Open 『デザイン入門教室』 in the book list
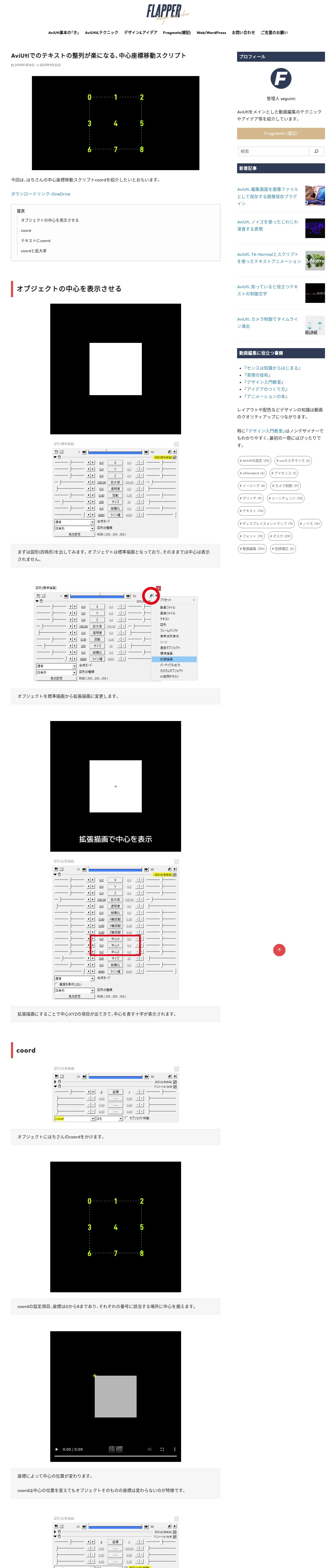Screen dimensions: 336x1568 pos(264,382)
